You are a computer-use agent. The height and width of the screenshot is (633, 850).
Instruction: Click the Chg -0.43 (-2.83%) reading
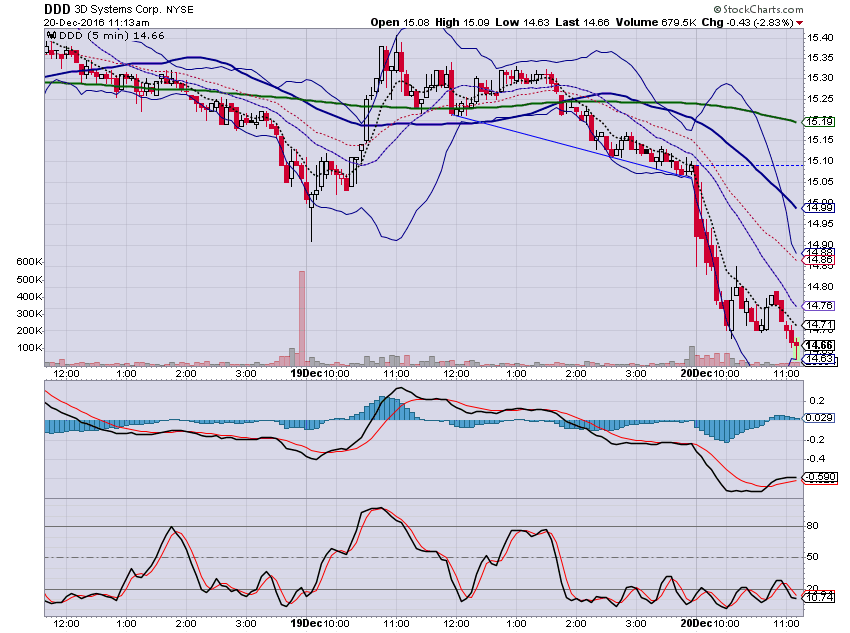748,23
